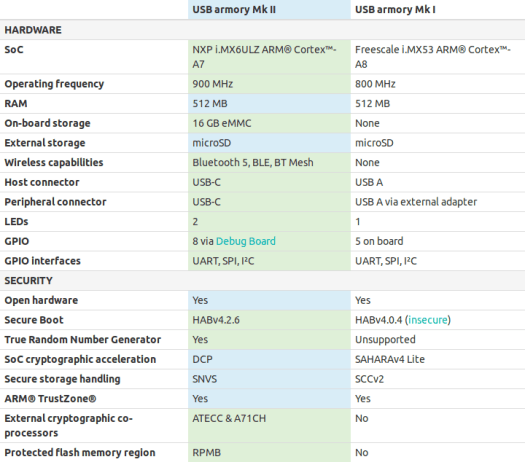The image size is (525, 462).
Task: Click the Wireless capabilities row label
Action: click(54, 162)
